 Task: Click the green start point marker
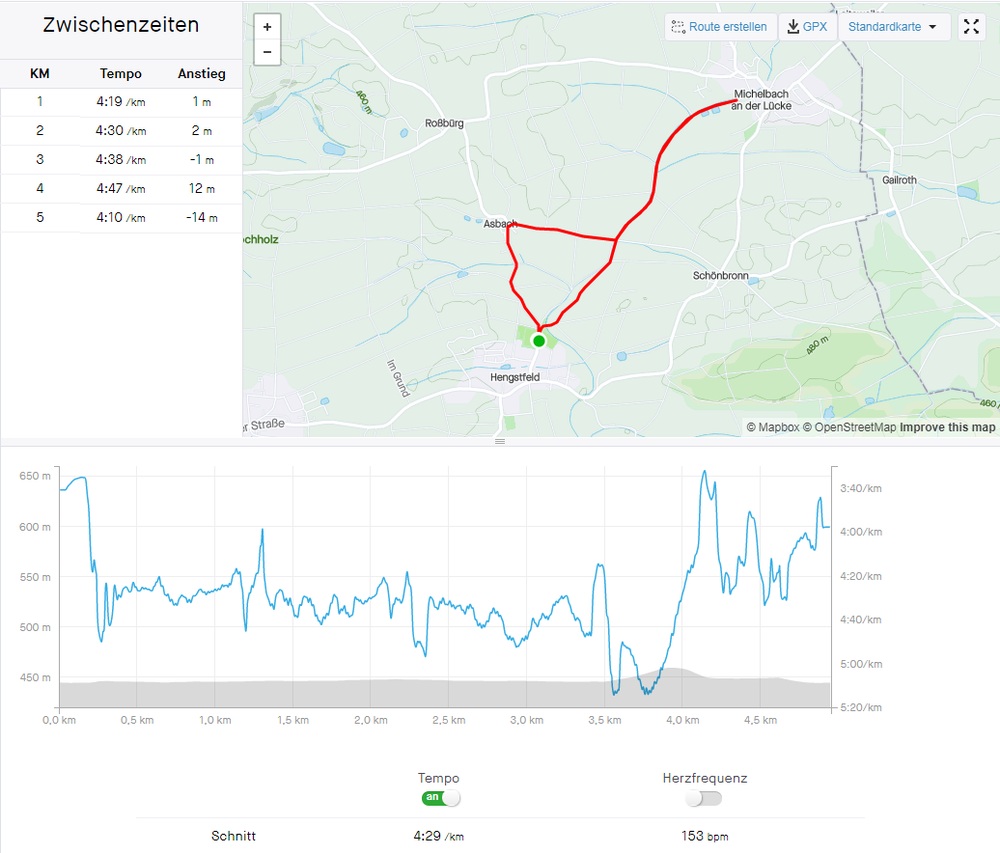[x=539, y=341]
